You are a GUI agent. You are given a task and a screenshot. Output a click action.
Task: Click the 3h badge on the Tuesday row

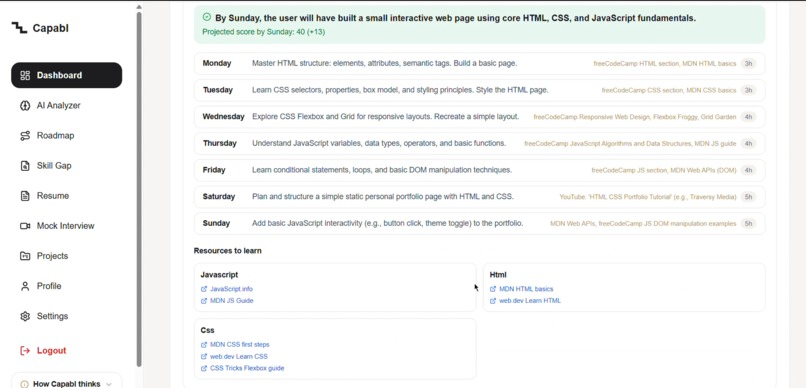pos(748,90)
